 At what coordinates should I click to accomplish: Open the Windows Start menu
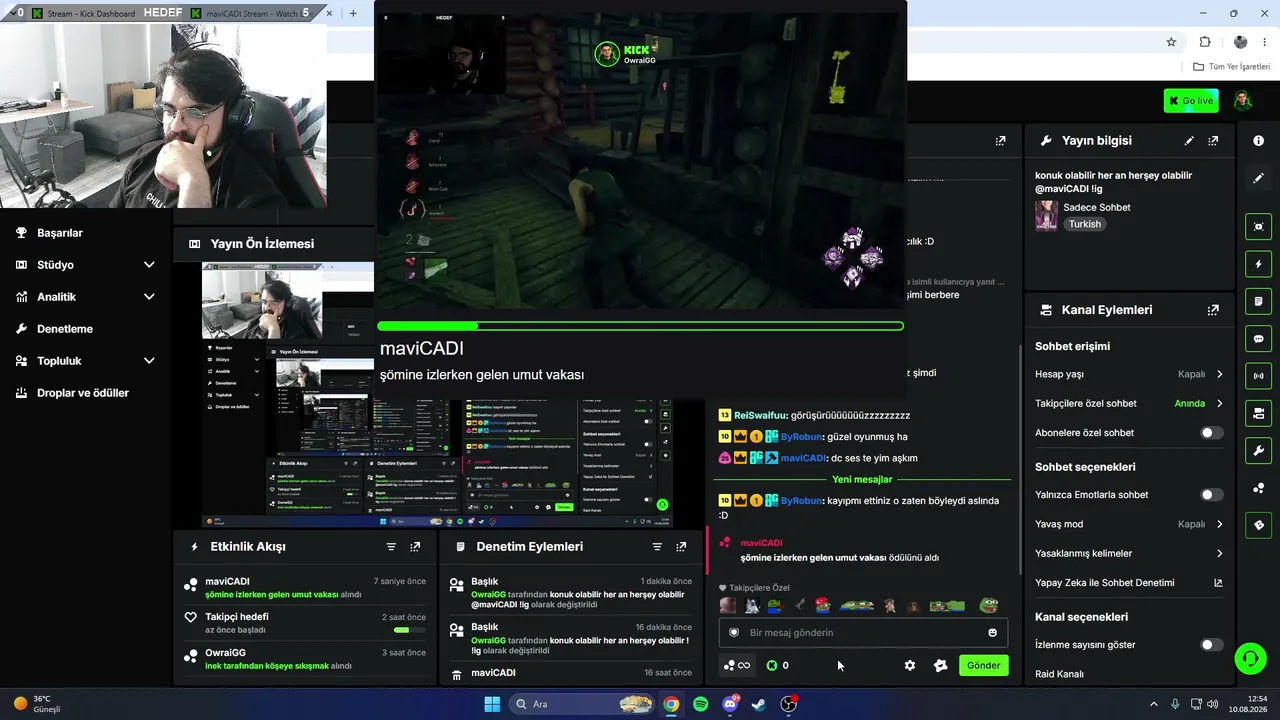pos(492,704)
